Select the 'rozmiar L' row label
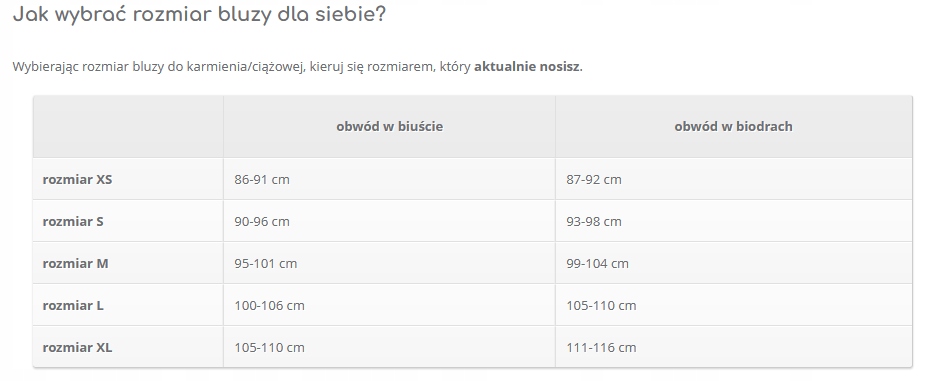The width and height of the screenshot is (929, 381). point(73,305)
